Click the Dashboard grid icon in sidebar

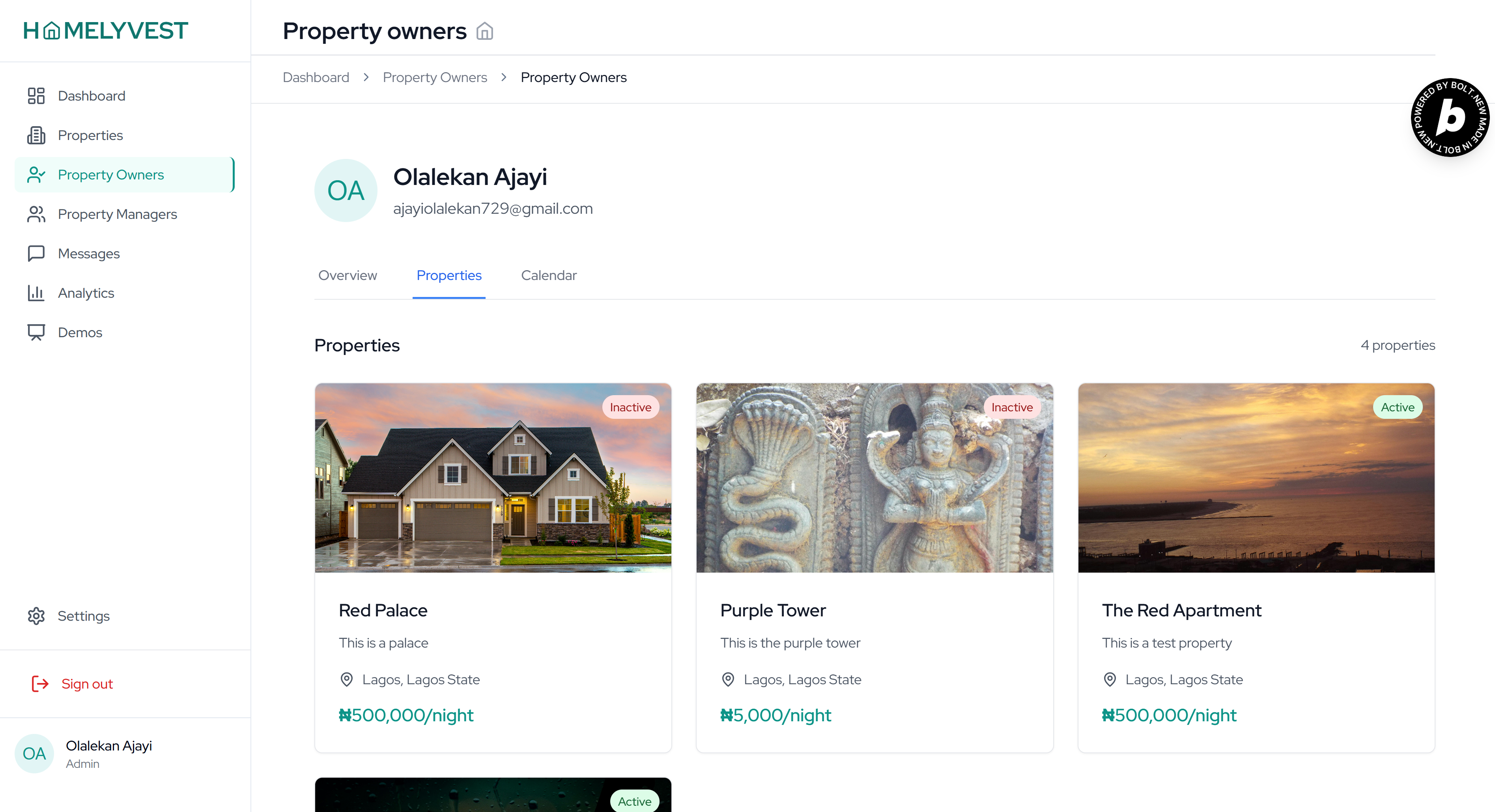(x=36, y=96)
